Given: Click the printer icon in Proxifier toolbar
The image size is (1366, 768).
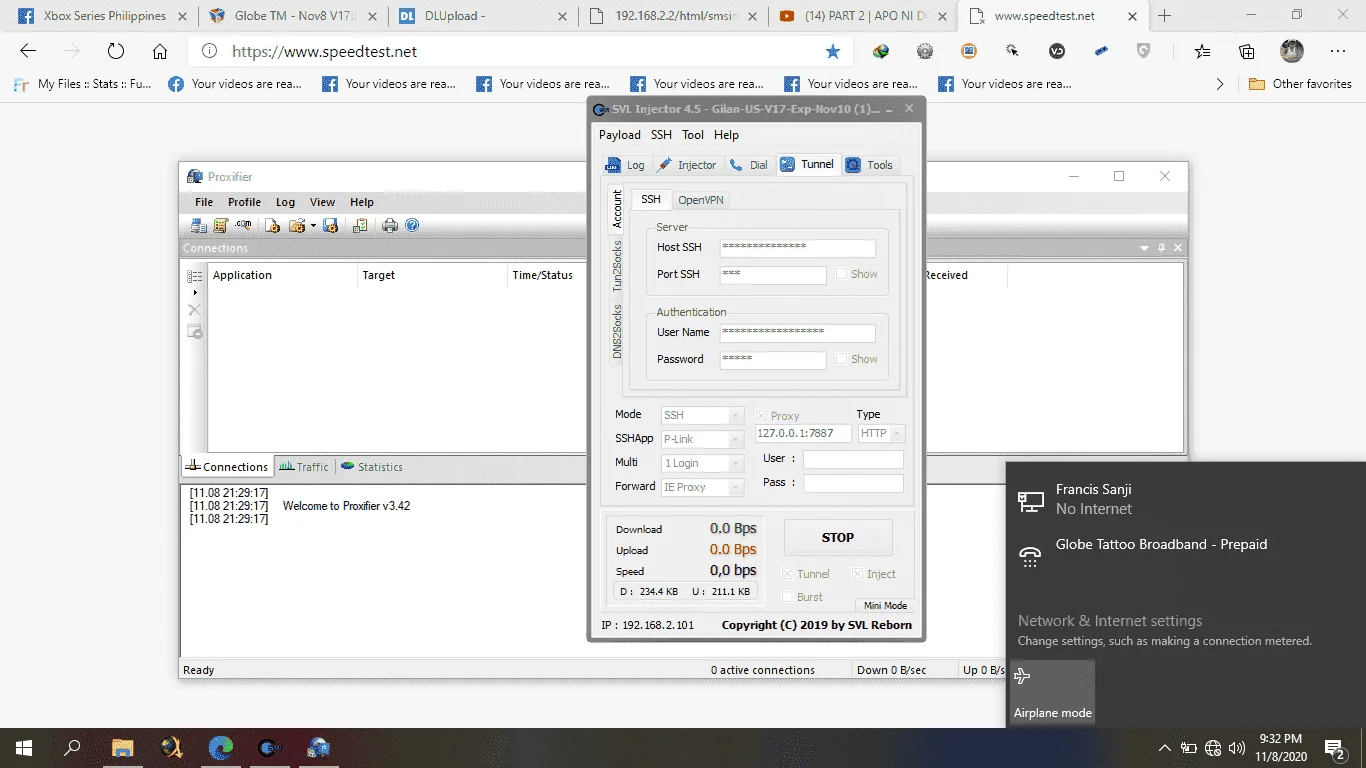Looking at the screenshot, I should [x=390, y=226].
